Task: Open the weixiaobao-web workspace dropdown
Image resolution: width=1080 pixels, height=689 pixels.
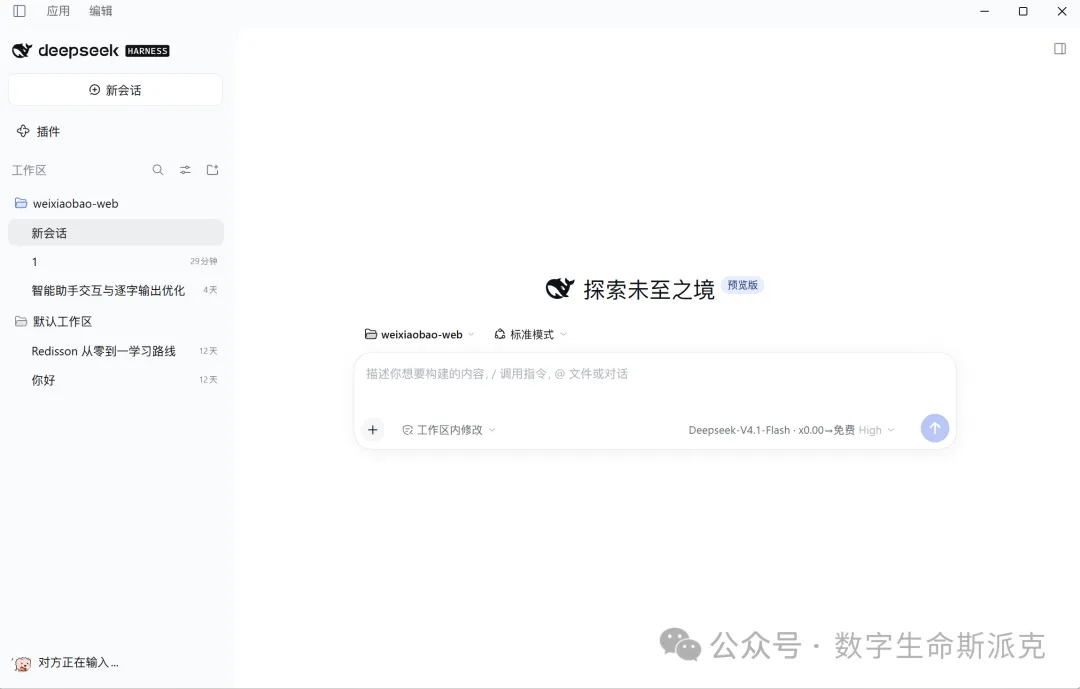Action: 419,334
